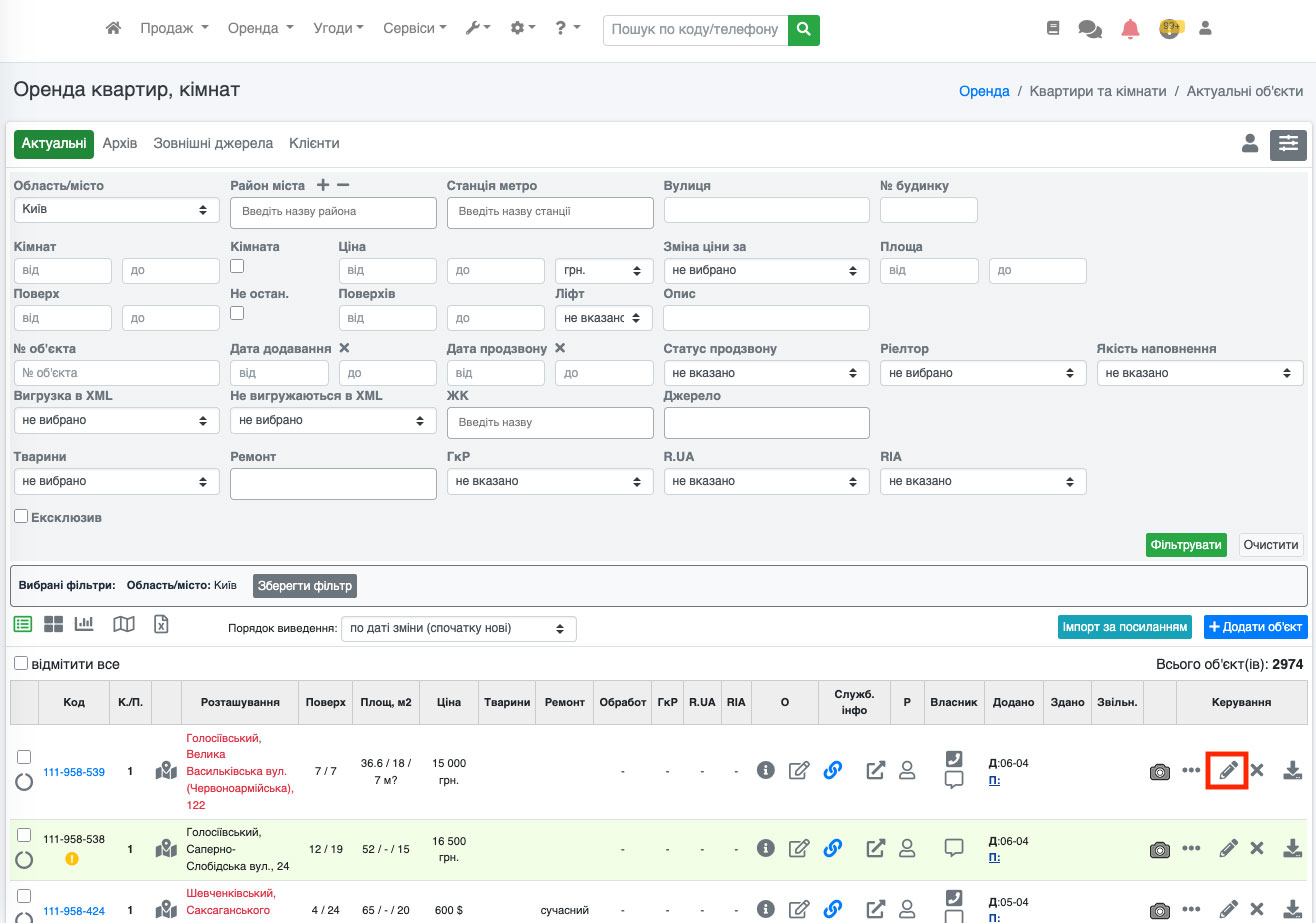The image size is (1316, 923).
Task: Click the home icon in navigation bar
Action: (113, 28)
